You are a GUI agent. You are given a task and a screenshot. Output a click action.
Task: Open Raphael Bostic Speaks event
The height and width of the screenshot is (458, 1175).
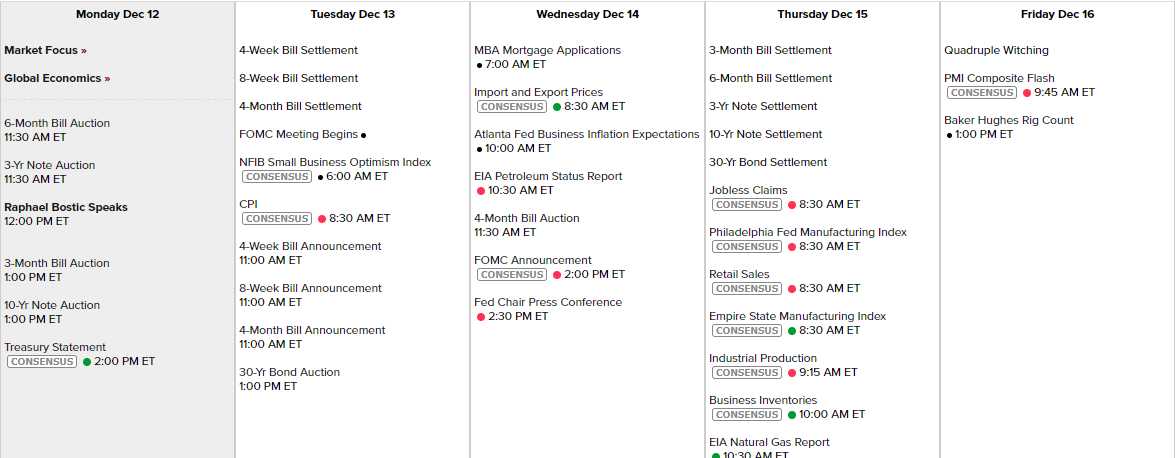[x=66, y=207]
